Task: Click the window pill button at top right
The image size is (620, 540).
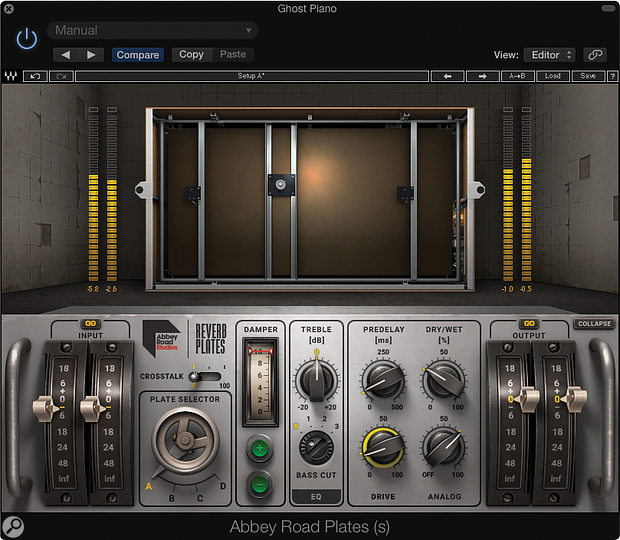Action: coord(608,8)
